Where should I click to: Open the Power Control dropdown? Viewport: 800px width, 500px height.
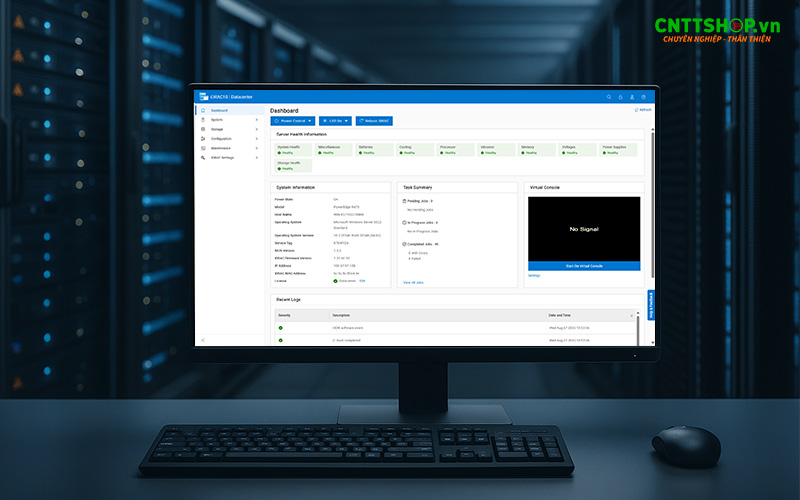coord(292,121)
